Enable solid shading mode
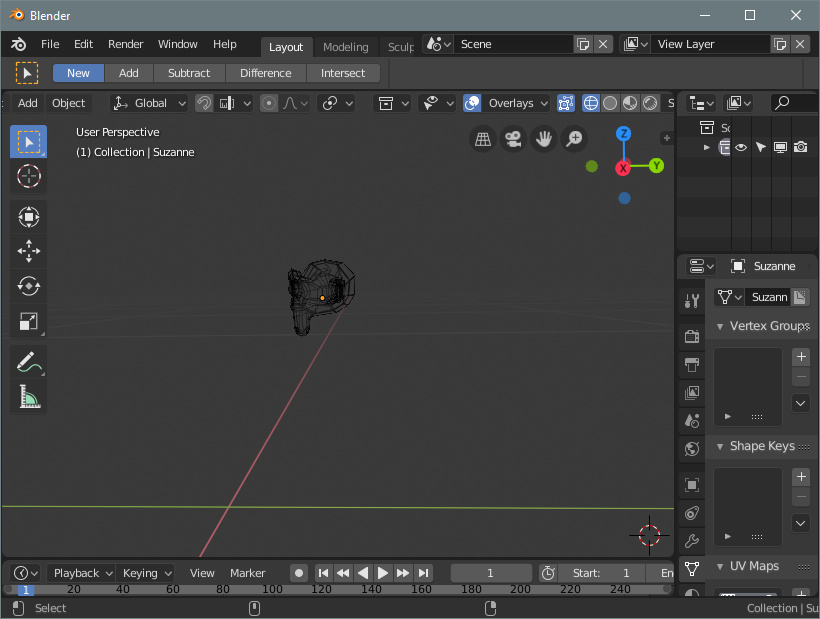The image size is (820, 619). tap(610, 103)
